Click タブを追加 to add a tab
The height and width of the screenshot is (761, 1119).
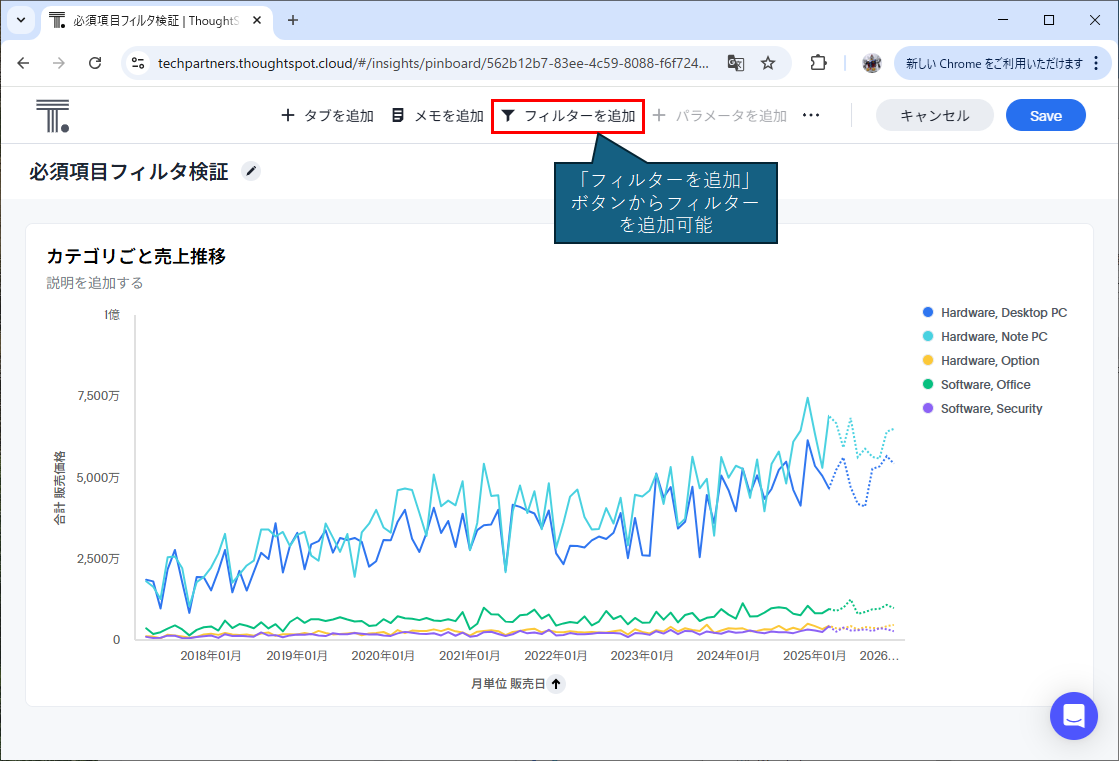[327, 116]
